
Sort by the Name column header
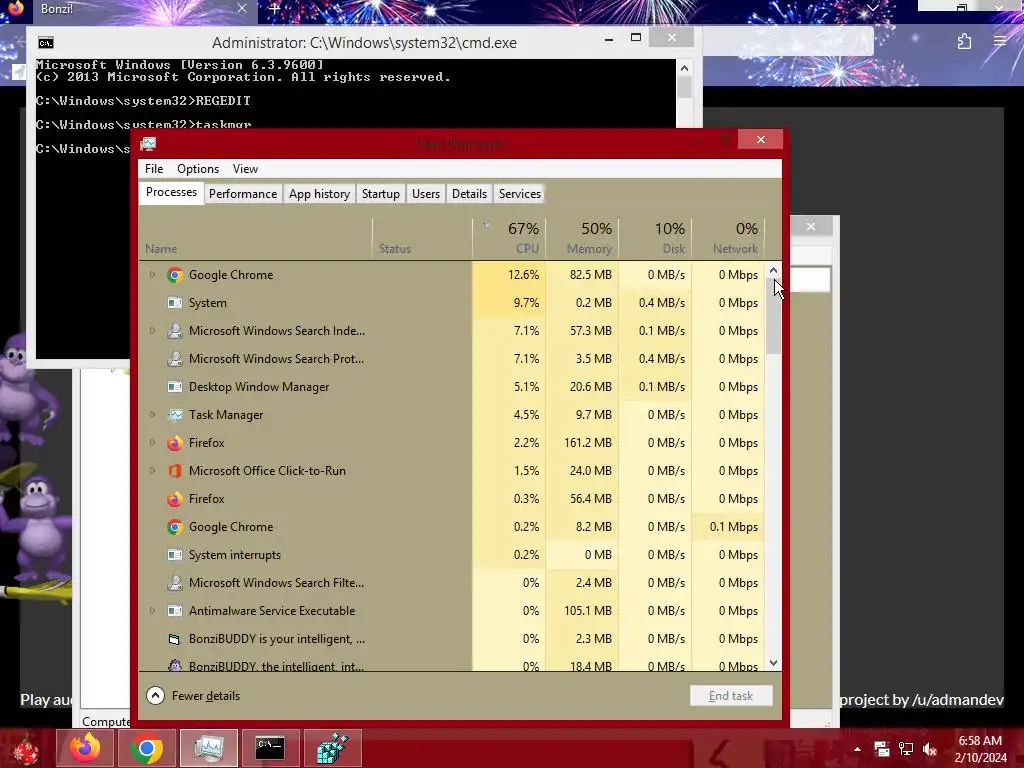255,238
